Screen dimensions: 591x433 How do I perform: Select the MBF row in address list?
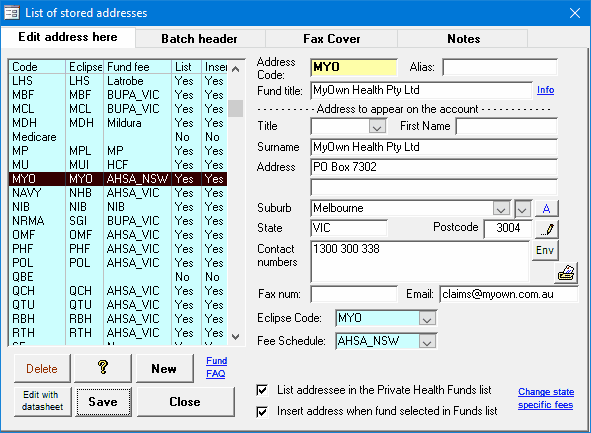pyautogui.click(x=118, y=95)
